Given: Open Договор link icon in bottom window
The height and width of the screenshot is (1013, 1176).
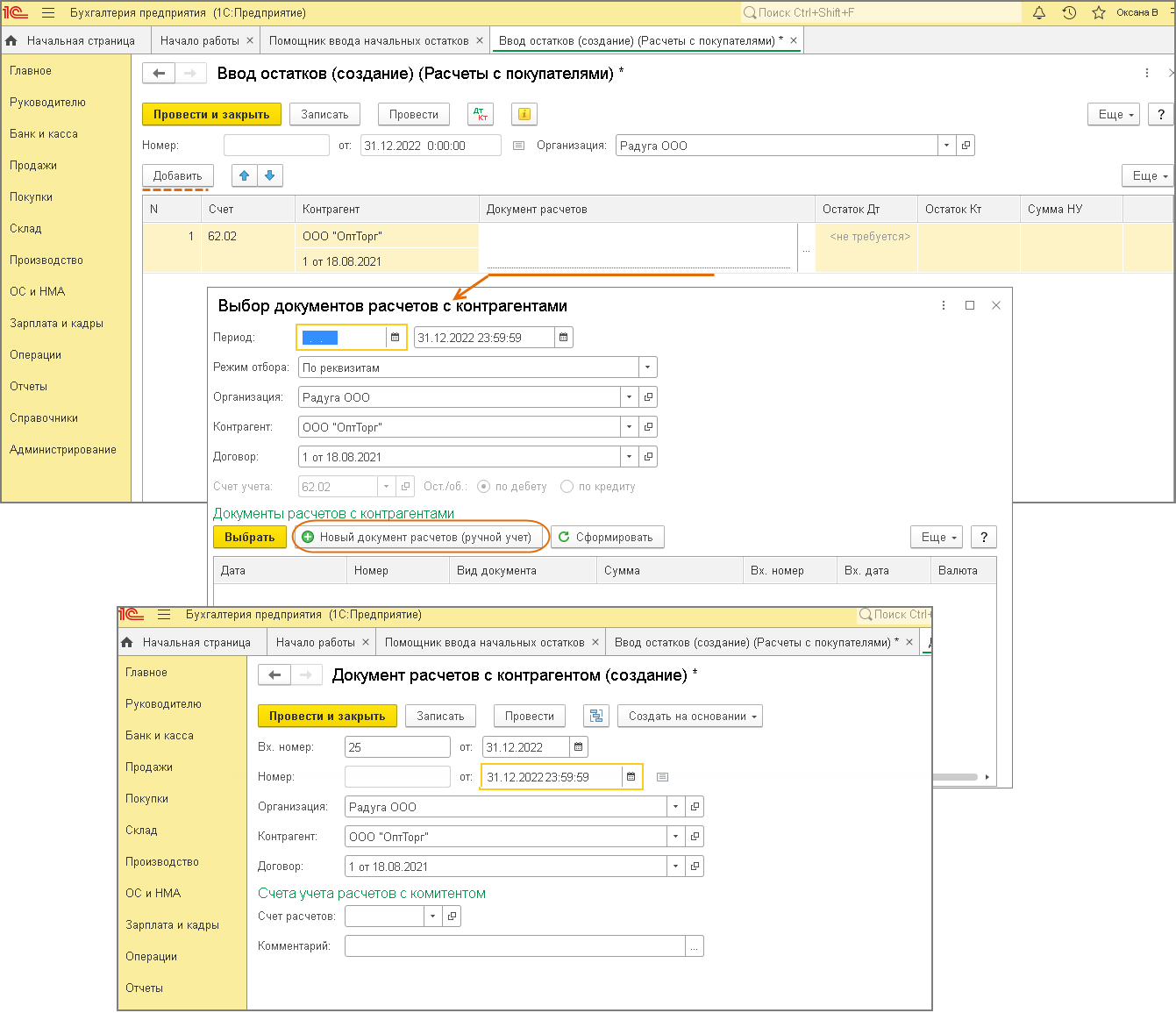Looking at the screenshot, I should 695,867.
